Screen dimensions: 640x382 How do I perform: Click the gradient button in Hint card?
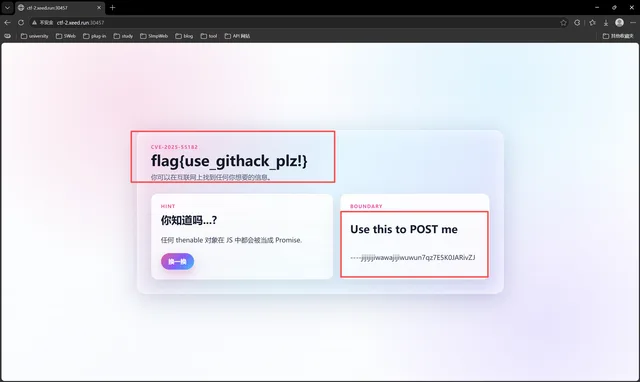point(177,261)
